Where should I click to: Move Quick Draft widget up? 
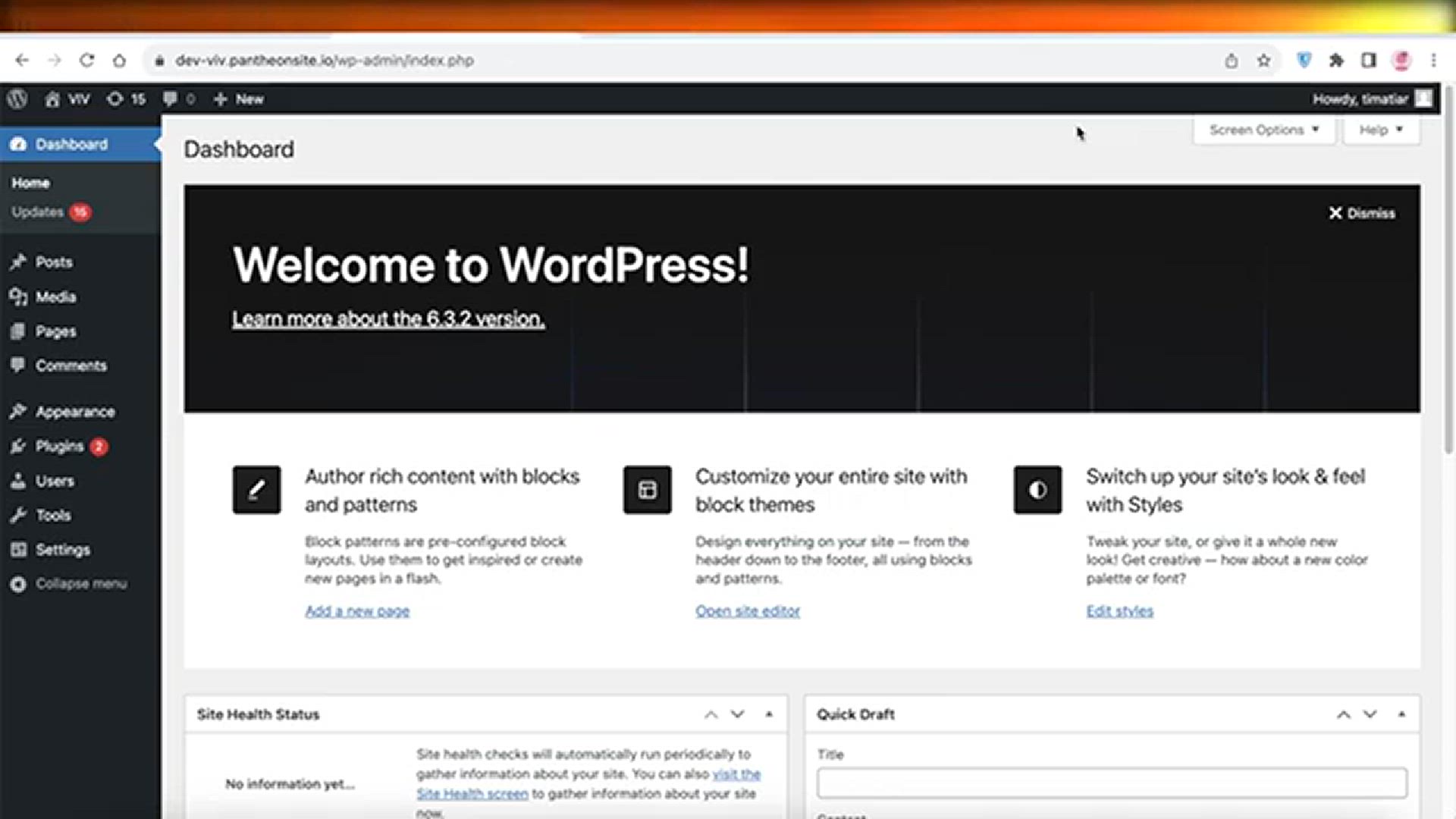[1343, 714]
